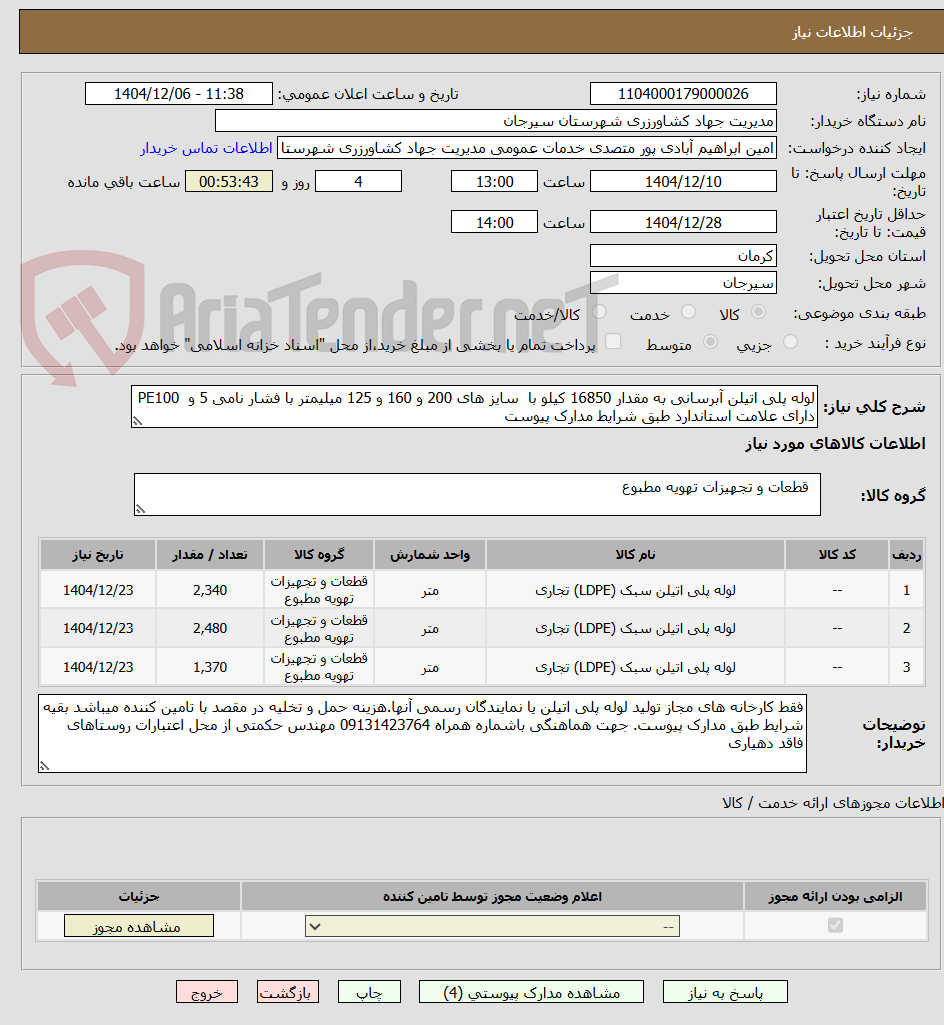Click quantity 2,340 in row 1

click(210, 590)
